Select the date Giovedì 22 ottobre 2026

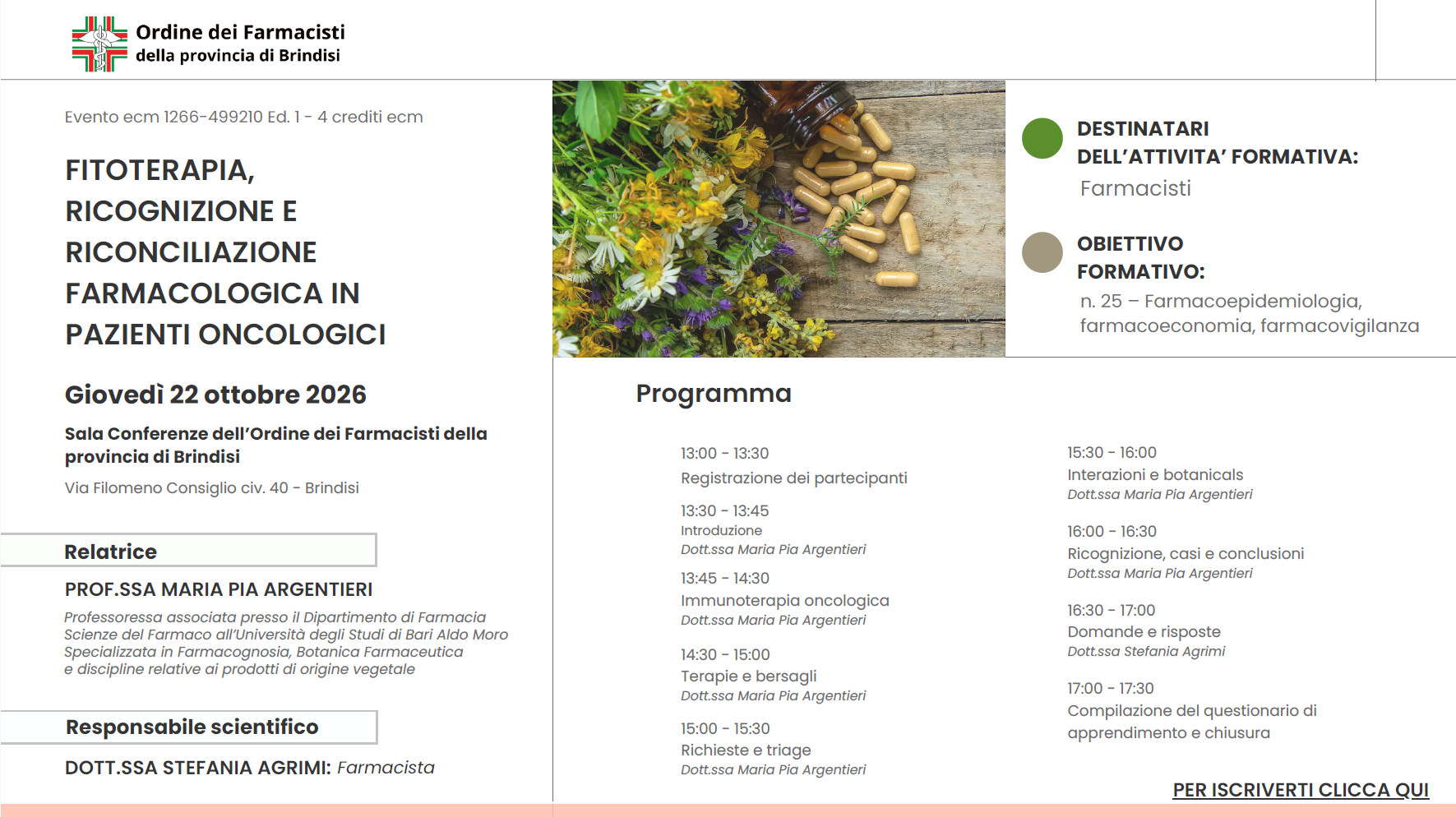tap(215, 395)
